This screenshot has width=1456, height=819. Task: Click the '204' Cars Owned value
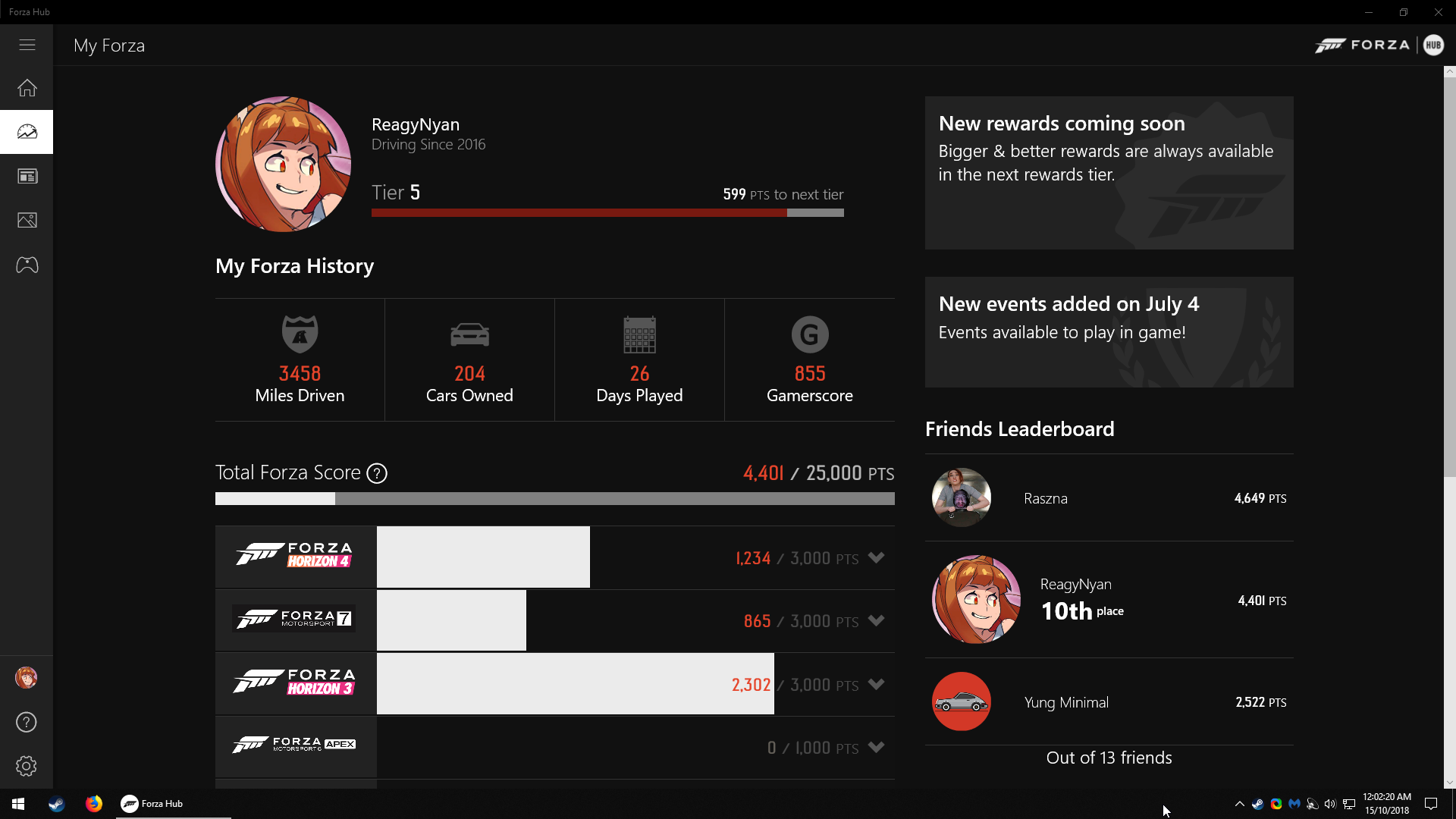469,373
